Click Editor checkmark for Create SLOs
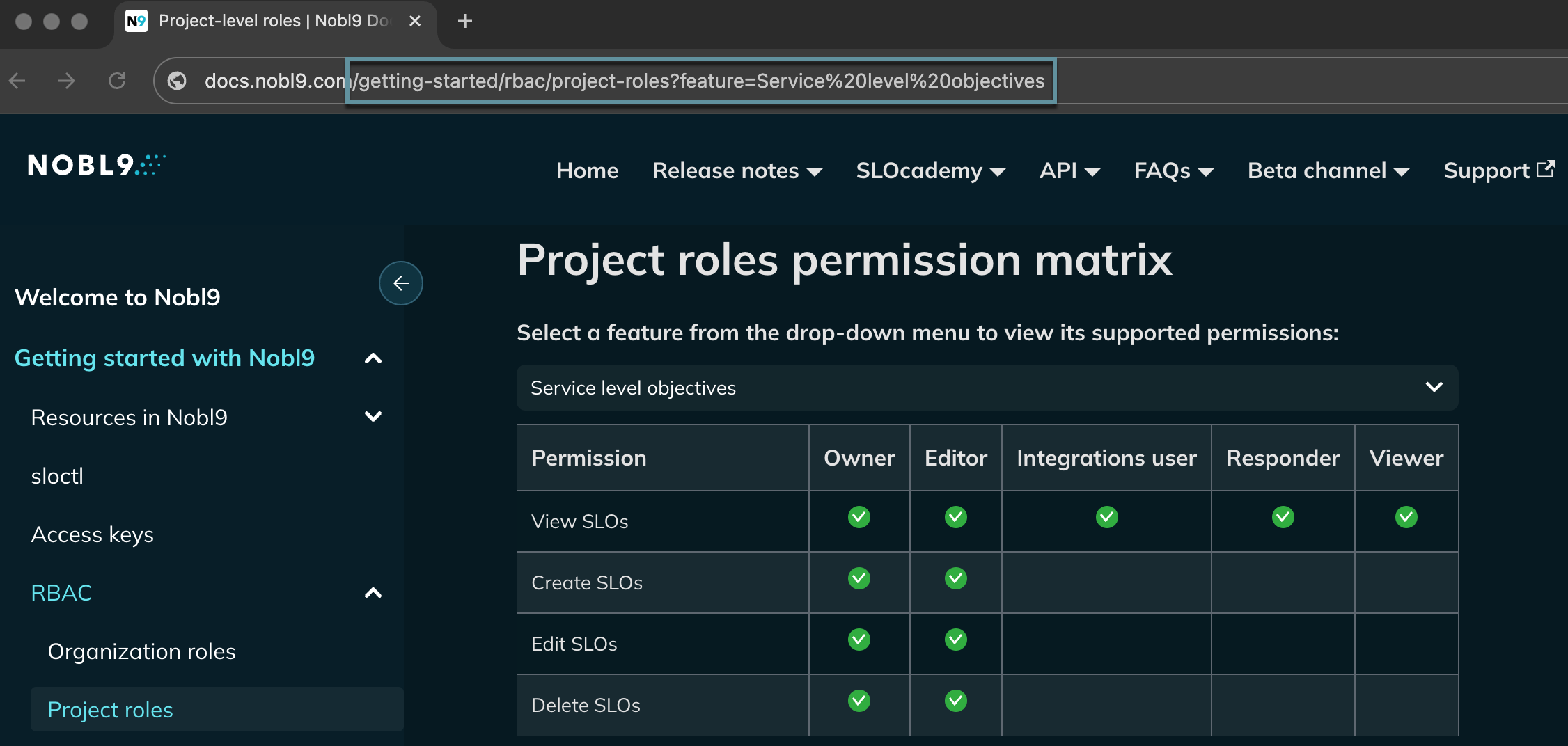Viewport: 1568px width, 746px height. tap(956, 578)
